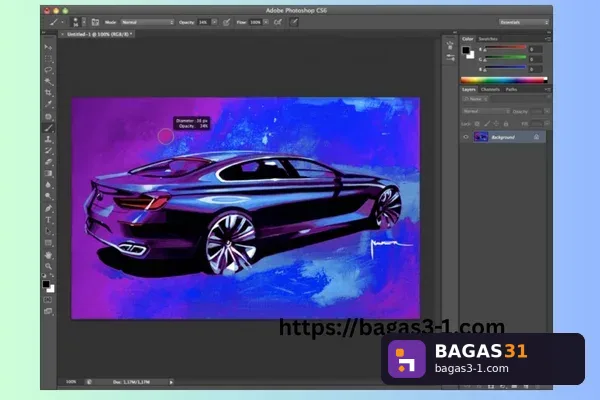Select the Magic Wand tool
600x400 pixels.
pyautogui.click(x=48, y=82)
